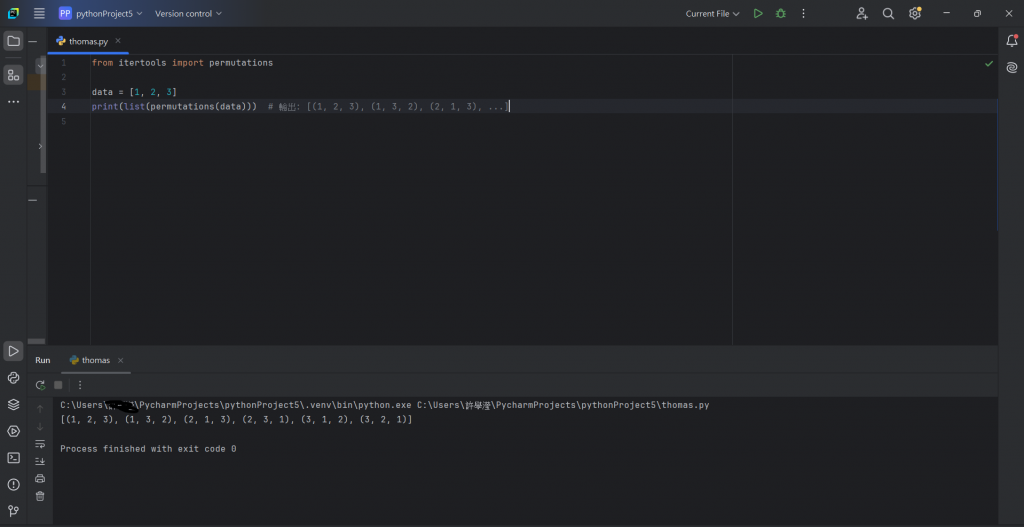The height and width of the screenshot is (527, 1024).
Task: Toggle scroll to end of console
Action: click(x=40, y=461)
